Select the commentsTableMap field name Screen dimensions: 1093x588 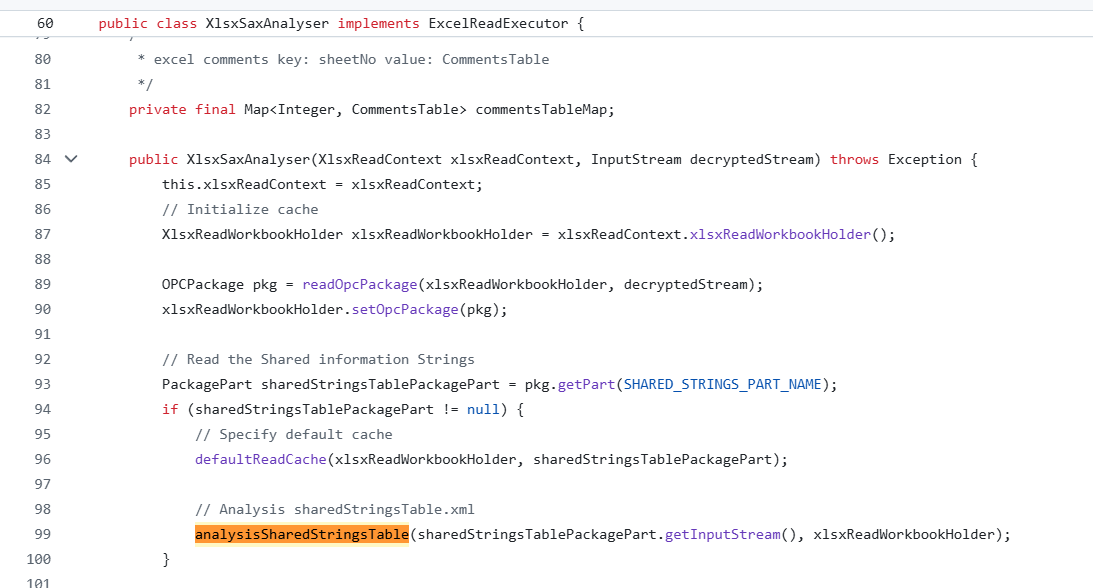[x=541, y=109]
